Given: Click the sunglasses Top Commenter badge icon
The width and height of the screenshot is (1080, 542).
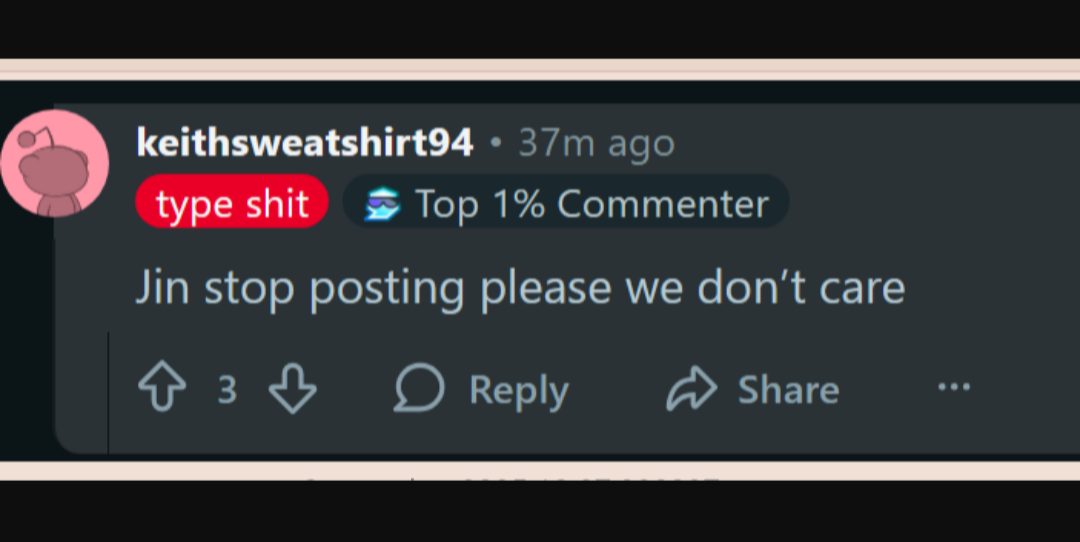Looking at the screenshot, I should point(382,204).
